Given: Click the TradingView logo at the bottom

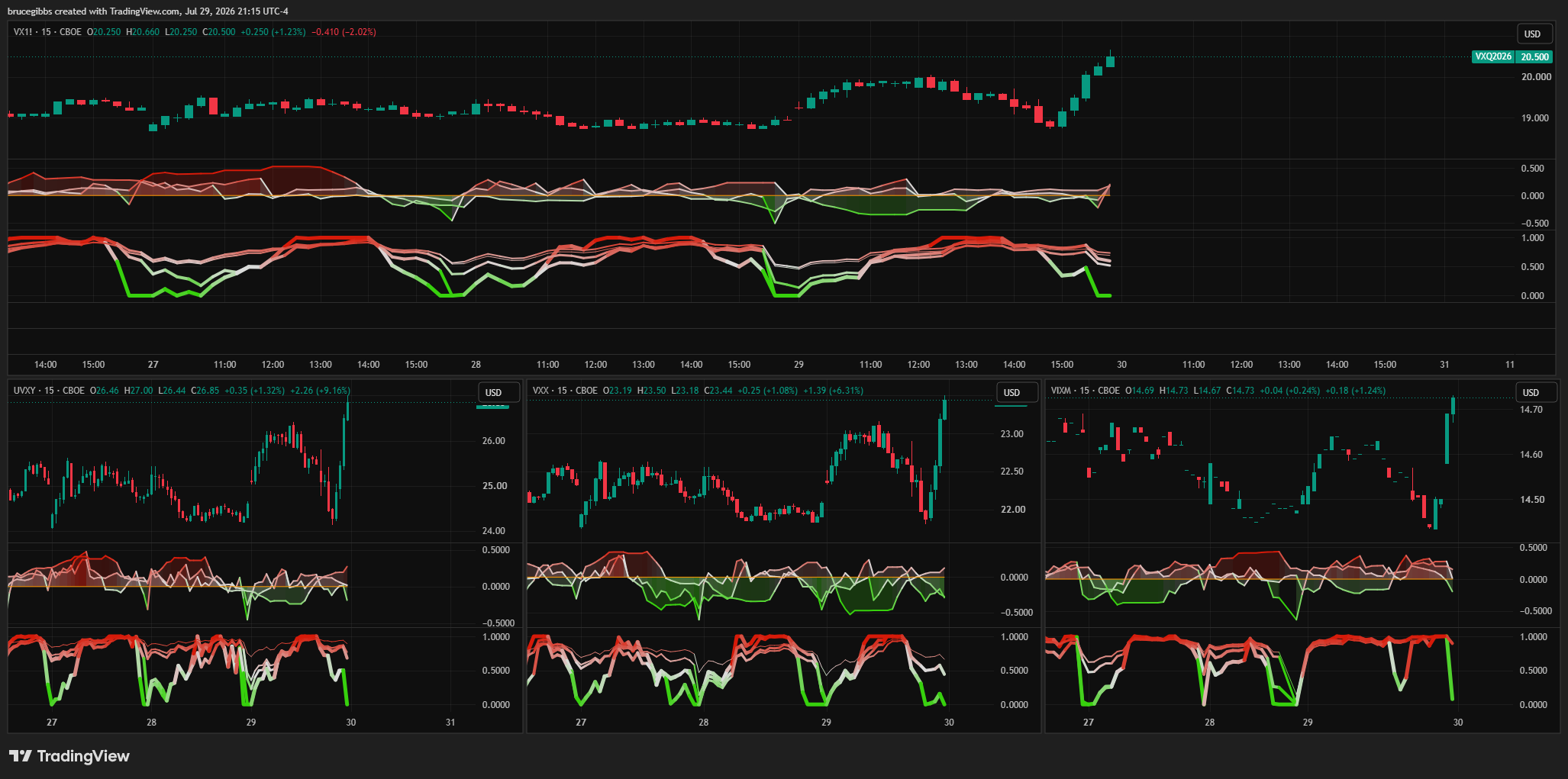Looking at the screenshot, I should pos(69,756).
